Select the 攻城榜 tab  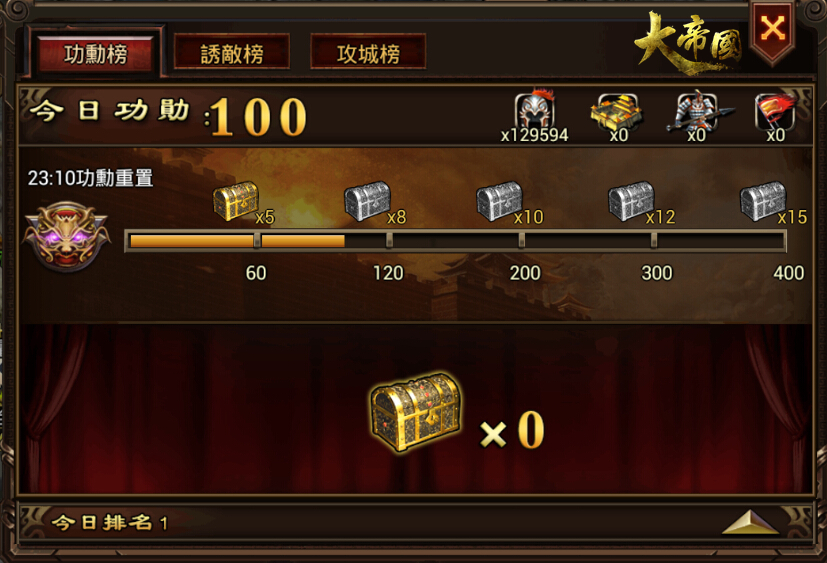click(368, 52)
